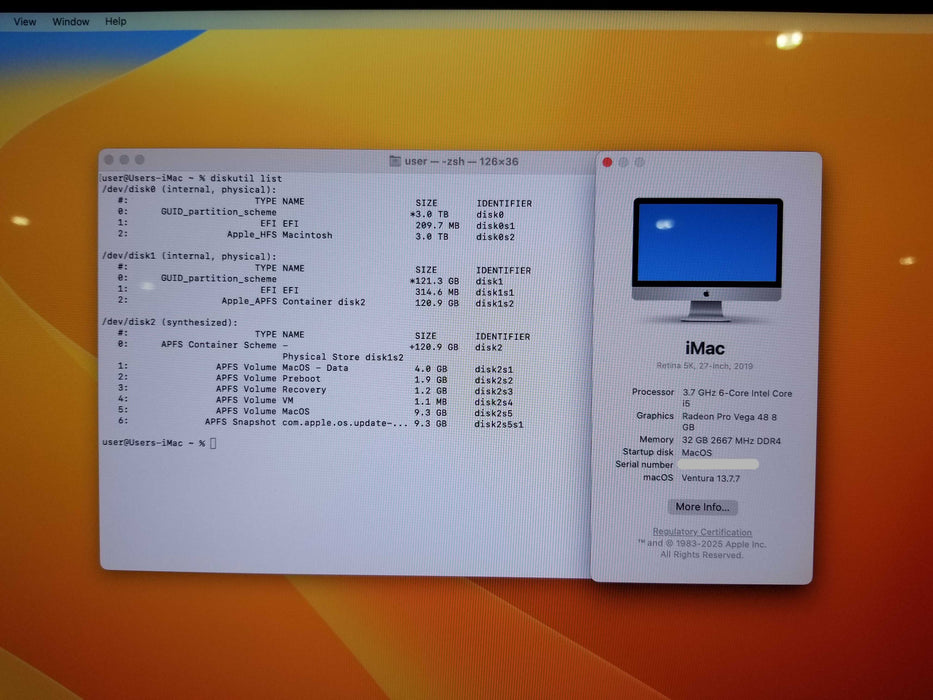Click 'APFS Volume VM' row
The width and height of the screenshot is (933, 700).
tap(315, 401)
